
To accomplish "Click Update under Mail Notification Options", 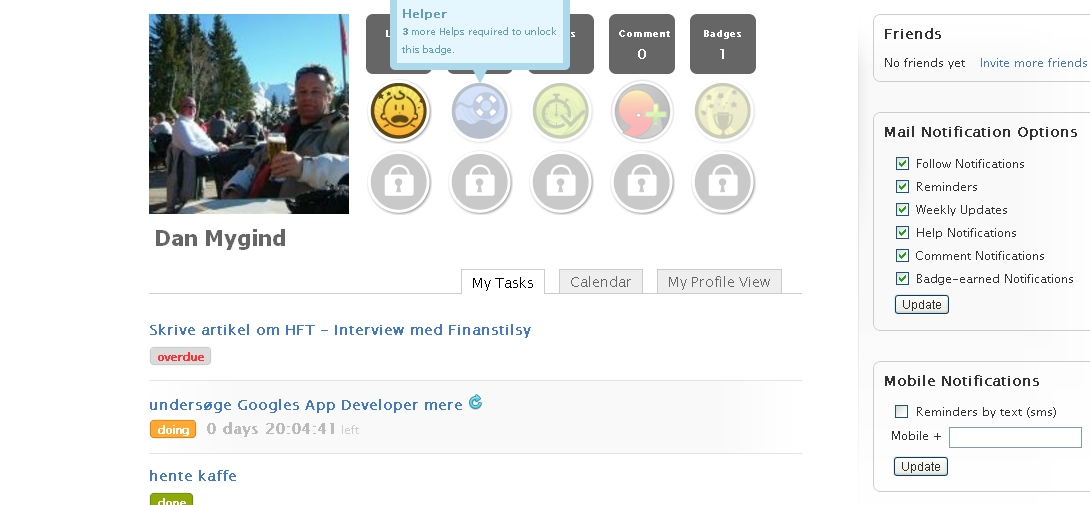I will coord(921,304).
